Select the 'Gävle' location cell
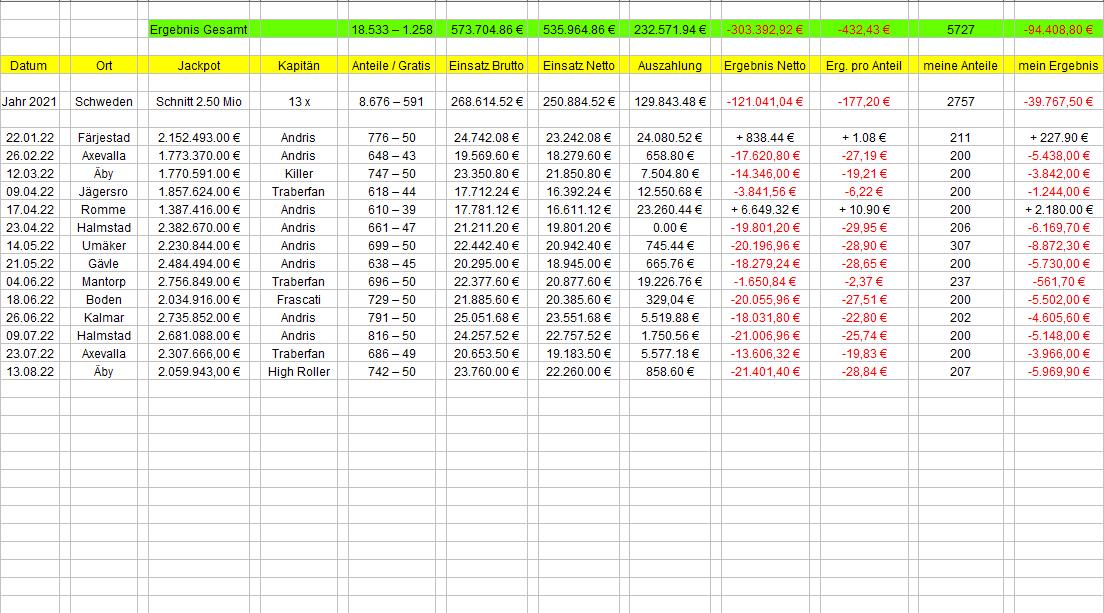The height and width of the screenshot is (613, 1104). tap(104, 264)
